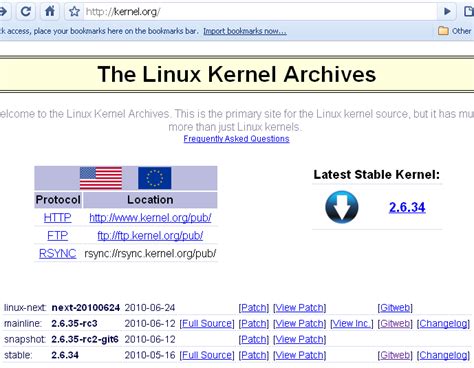
Task: Click the 2.6.35-rc3 version text
Action: 74,323
